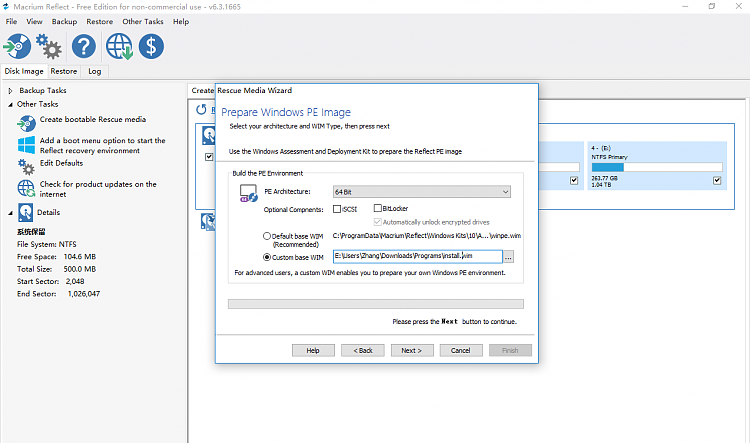Click the File System: NTFS detail

pyautogui.click(x=47, y=244)
